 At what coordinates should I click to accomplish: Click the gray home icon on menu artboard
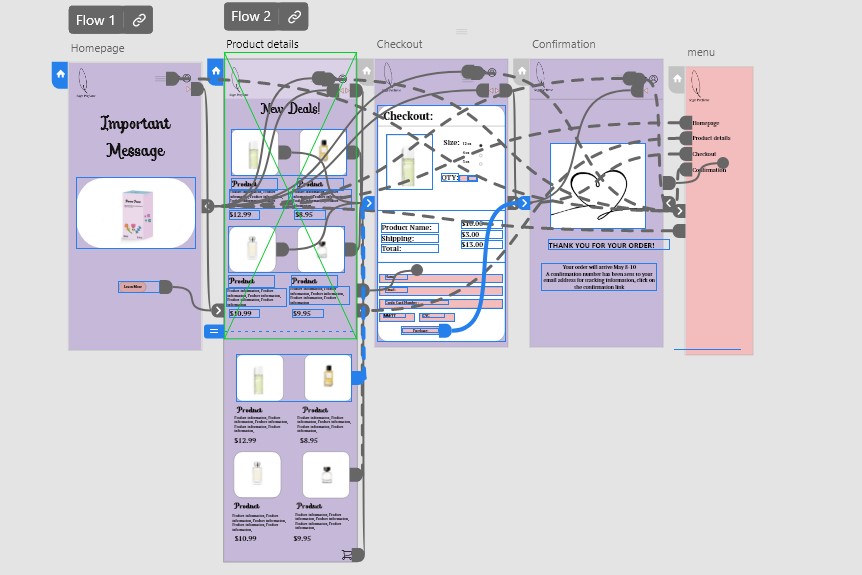[x=677, y=81]
